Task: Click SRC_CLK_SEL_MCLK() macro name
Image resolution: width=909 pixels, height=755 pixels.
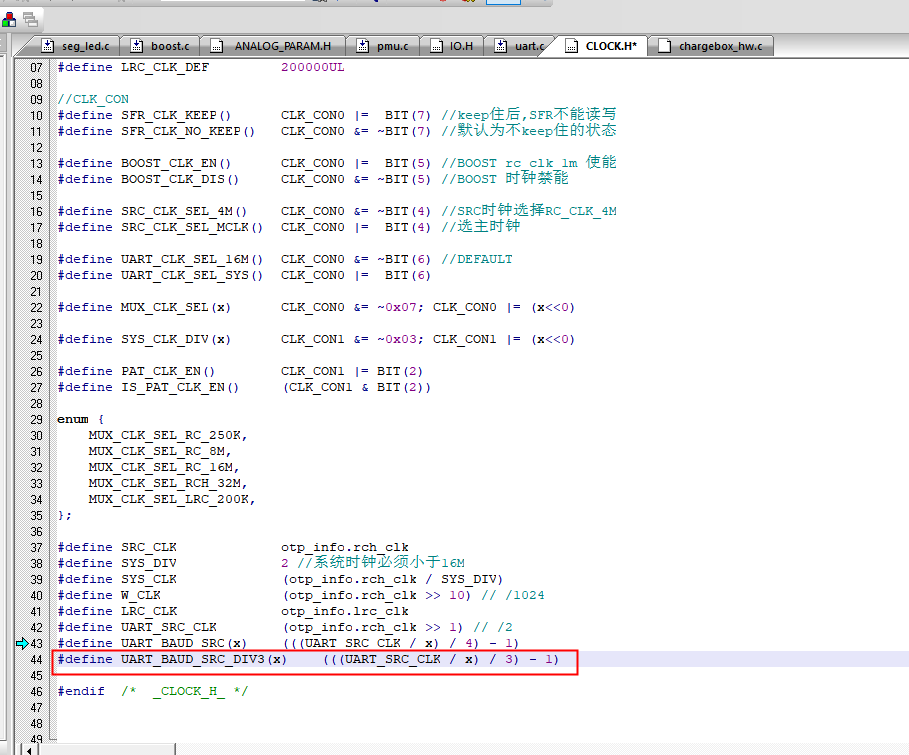Action: coord(192,227)
